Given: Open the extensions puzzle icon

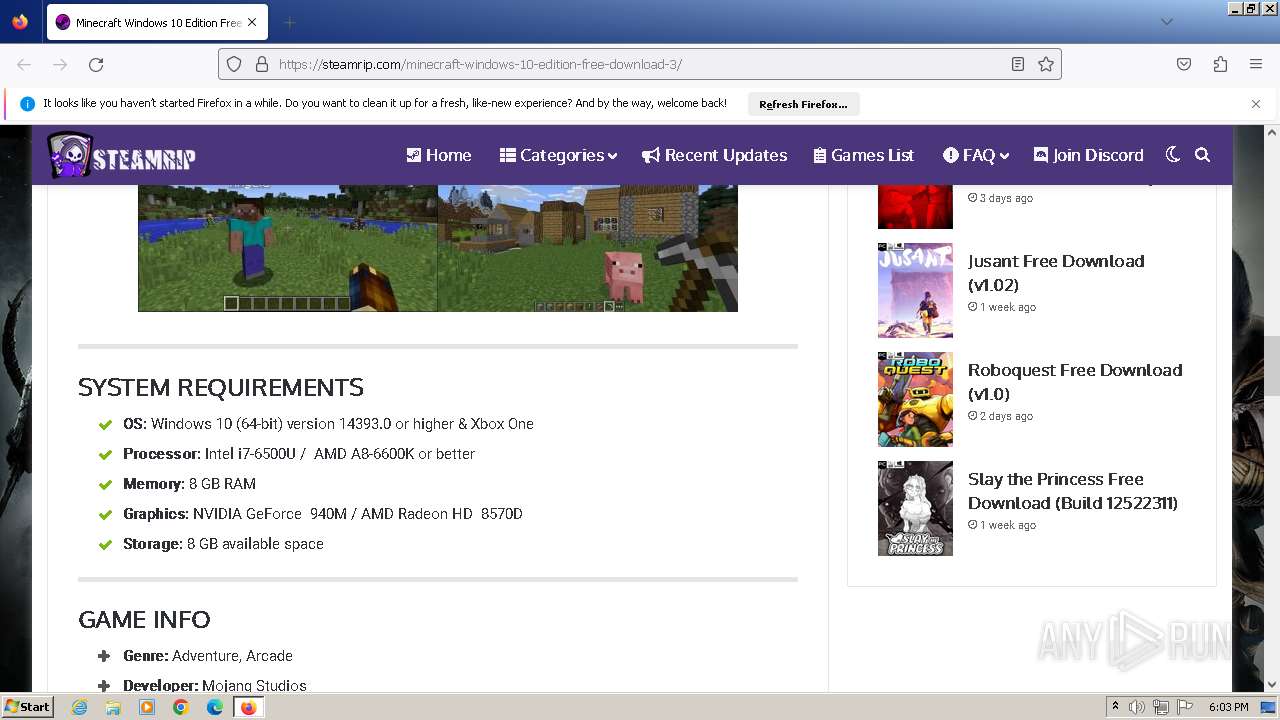Looking at the screenshot, I should click(x=1220, y=64).
